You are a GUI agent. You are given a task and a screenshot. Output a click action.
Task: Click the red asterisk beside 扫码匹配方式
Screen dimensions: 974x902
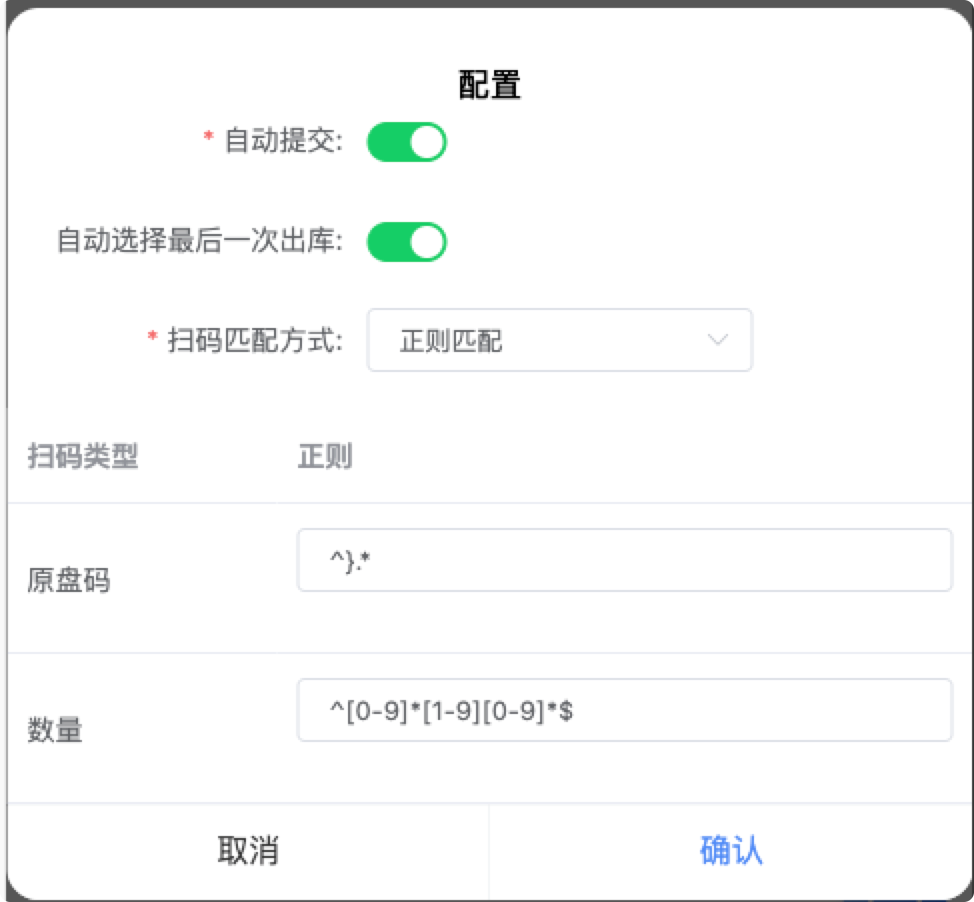point(153,339)
